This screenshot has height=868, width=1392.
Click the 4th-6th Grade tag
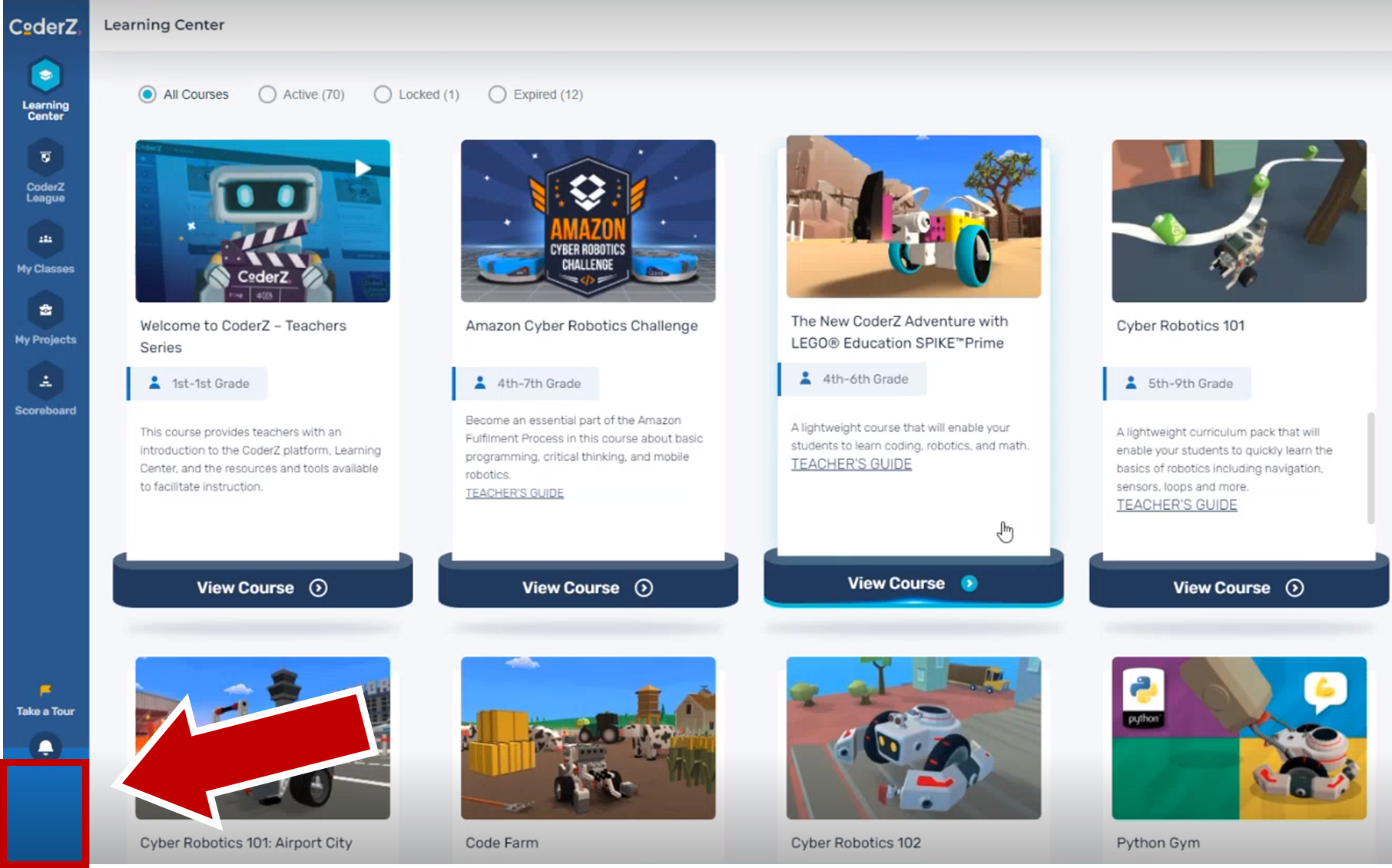click(853, 379)
